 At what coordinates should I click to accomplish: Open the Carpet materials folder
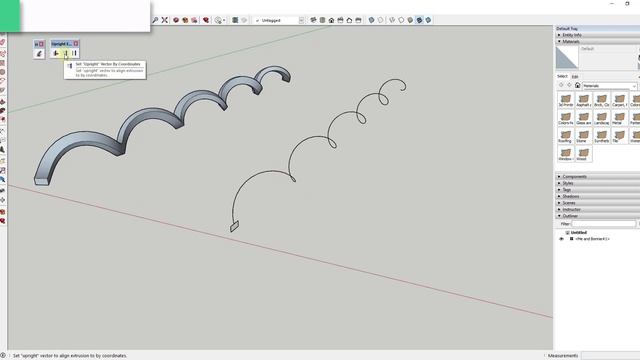click(619, 100)
